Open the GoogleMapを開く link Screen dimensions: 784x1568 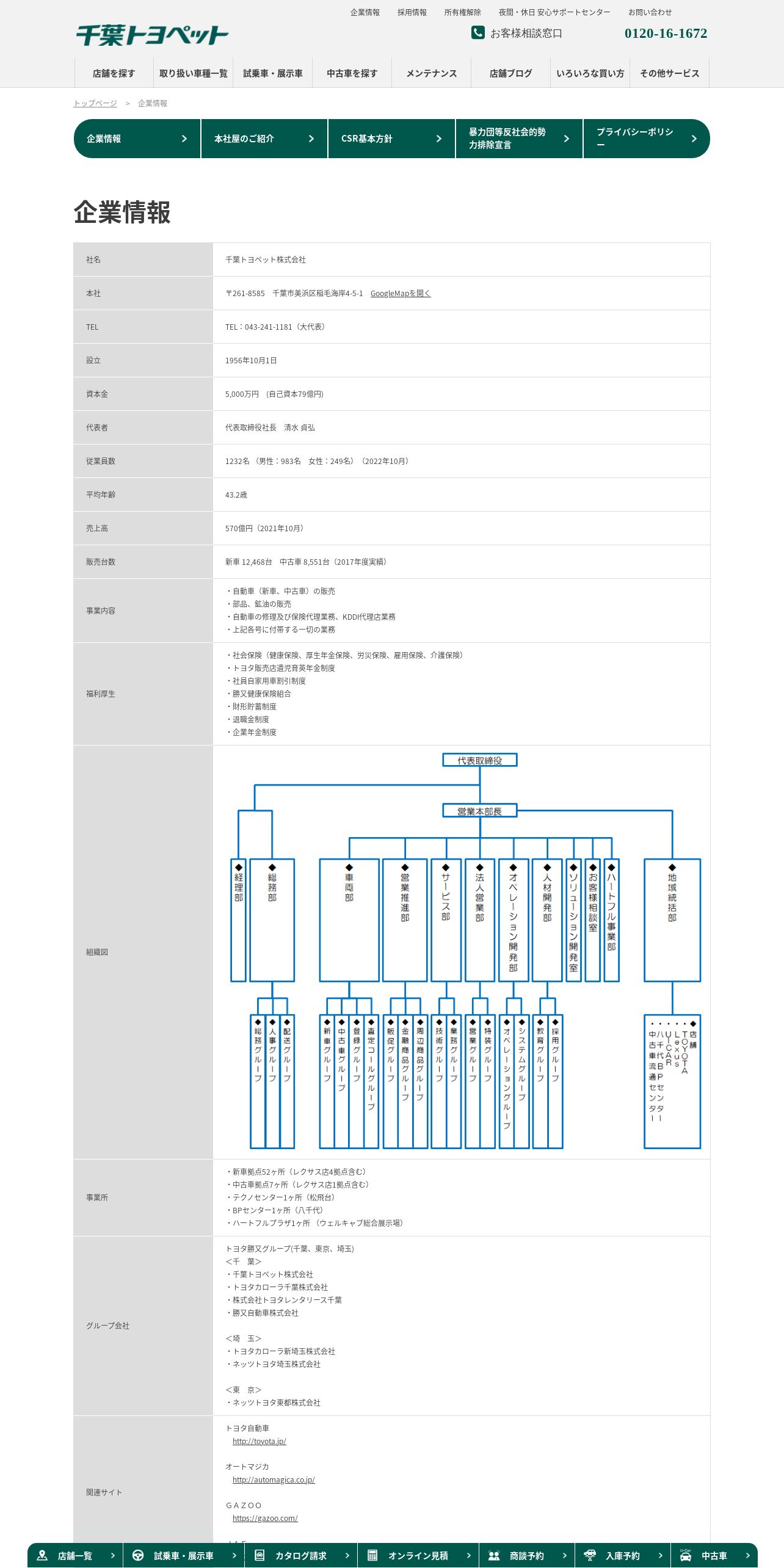point(401,293)
